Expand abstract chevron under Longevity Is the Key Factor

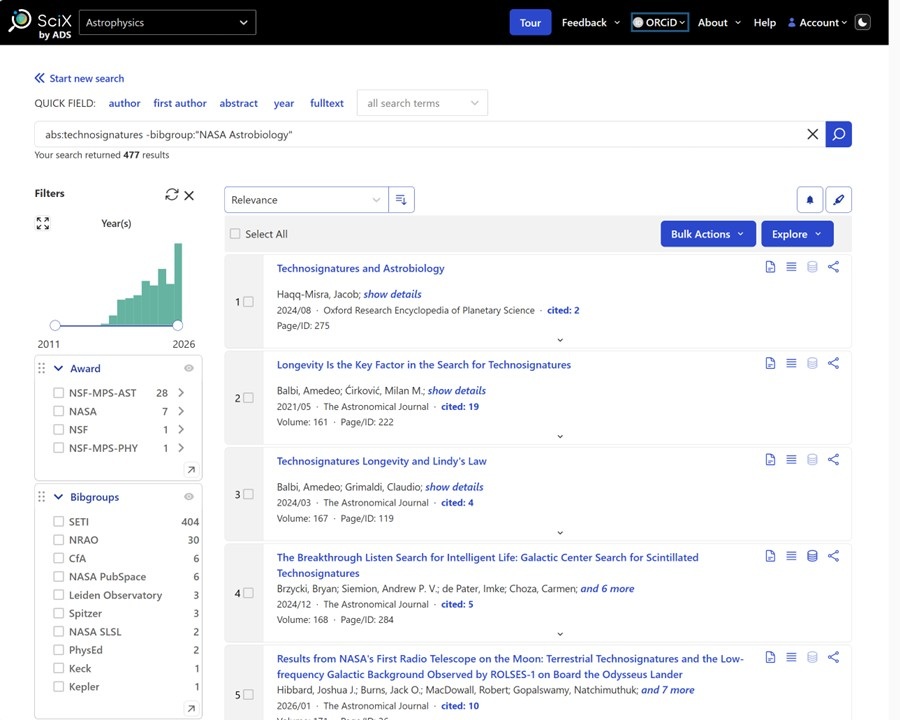[560, 436]
